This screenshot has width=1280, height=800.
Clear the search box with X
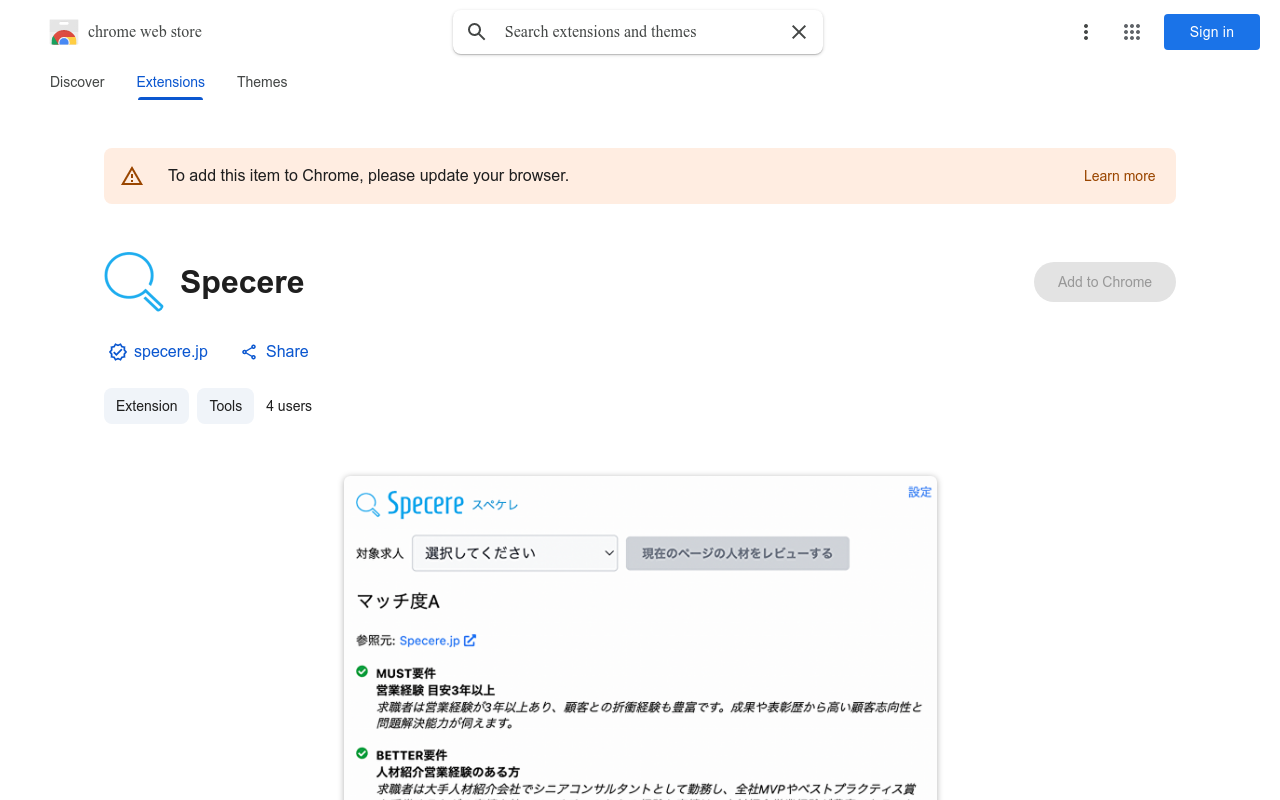coord(799,32)
